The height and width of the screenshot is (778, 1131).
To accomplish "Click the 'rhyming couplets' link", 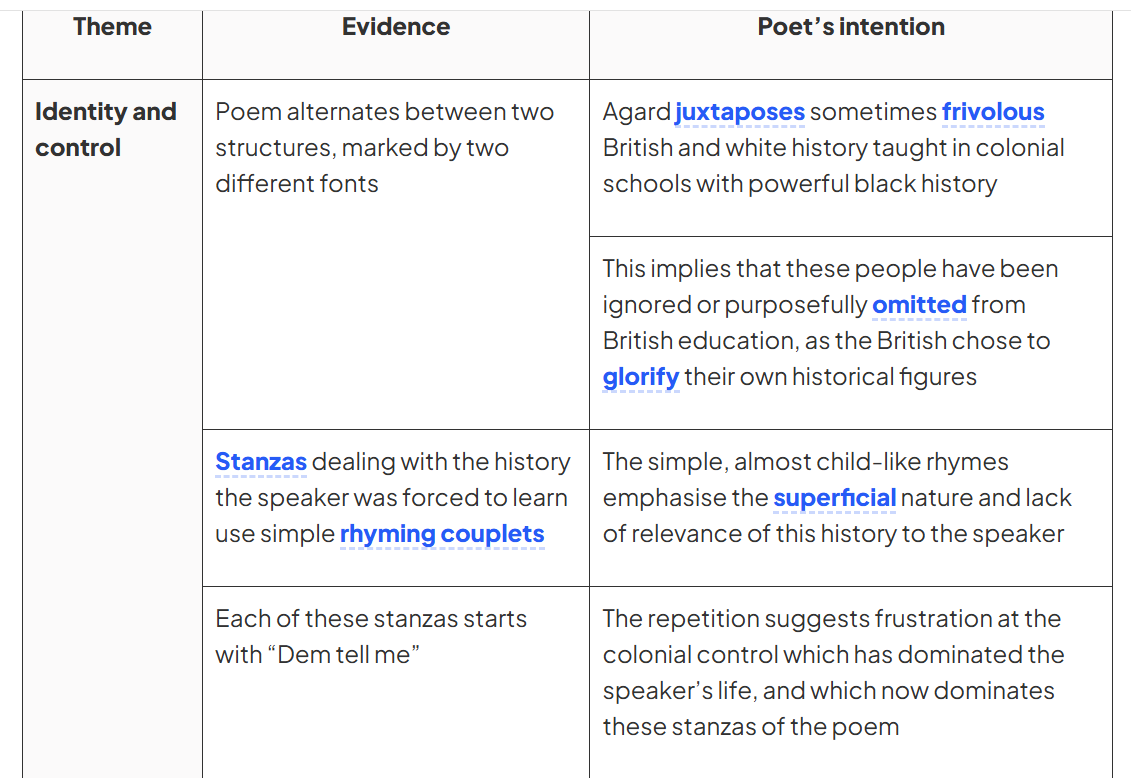I will (x=442, y=534).
